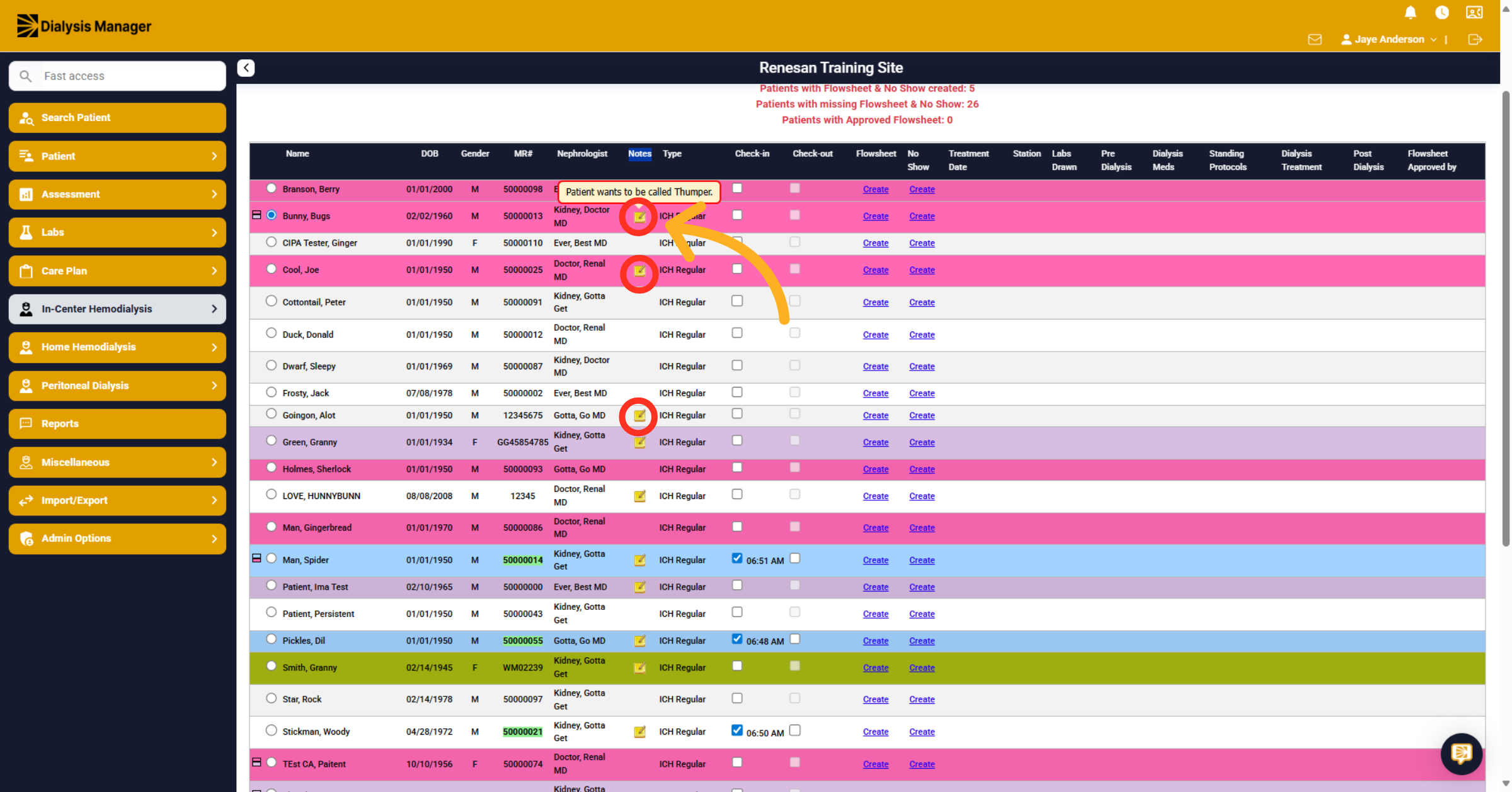Click No Show Create link for Pickles, Dil
Image resolution: width=1512 pixels, height=792 pixels.
[922, 641]
